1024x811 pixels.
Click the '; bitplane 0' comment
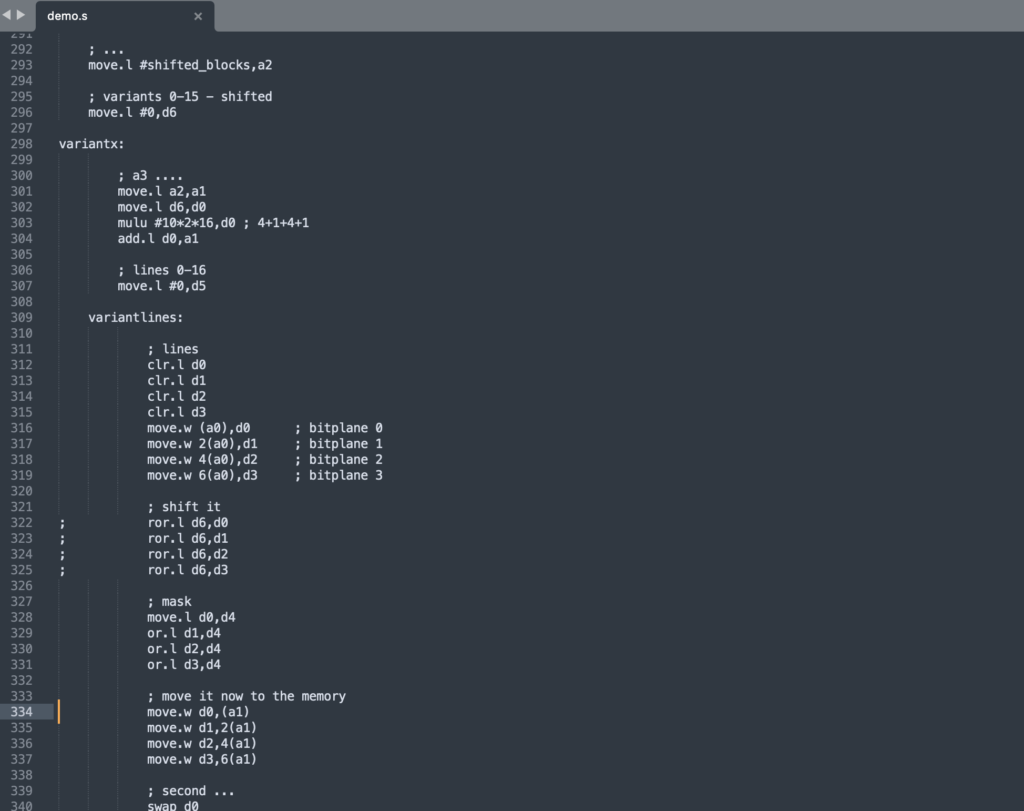338,428
